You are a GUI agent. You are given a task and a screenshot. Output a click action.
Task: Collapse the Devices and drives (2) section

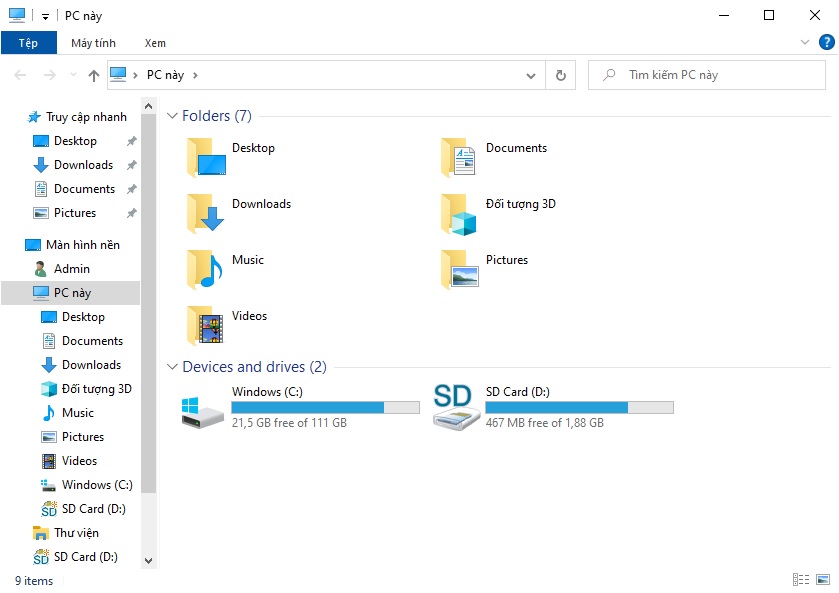[x=172, y=367]
